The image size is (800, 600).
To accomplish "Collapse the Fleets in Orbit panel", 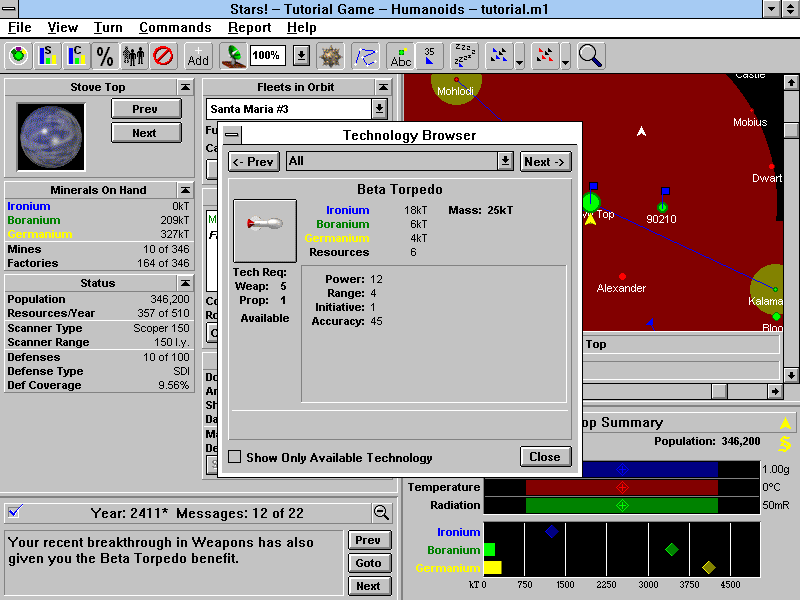I will 383,87.
